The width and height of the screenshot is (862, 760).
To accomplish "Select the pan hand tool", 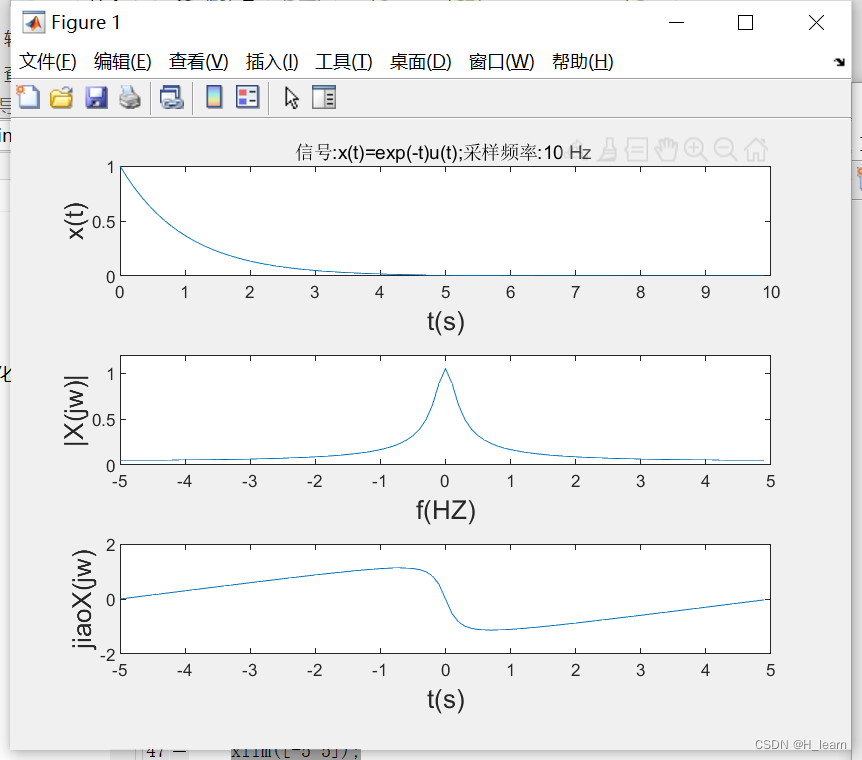I will (x=666, y=149).
